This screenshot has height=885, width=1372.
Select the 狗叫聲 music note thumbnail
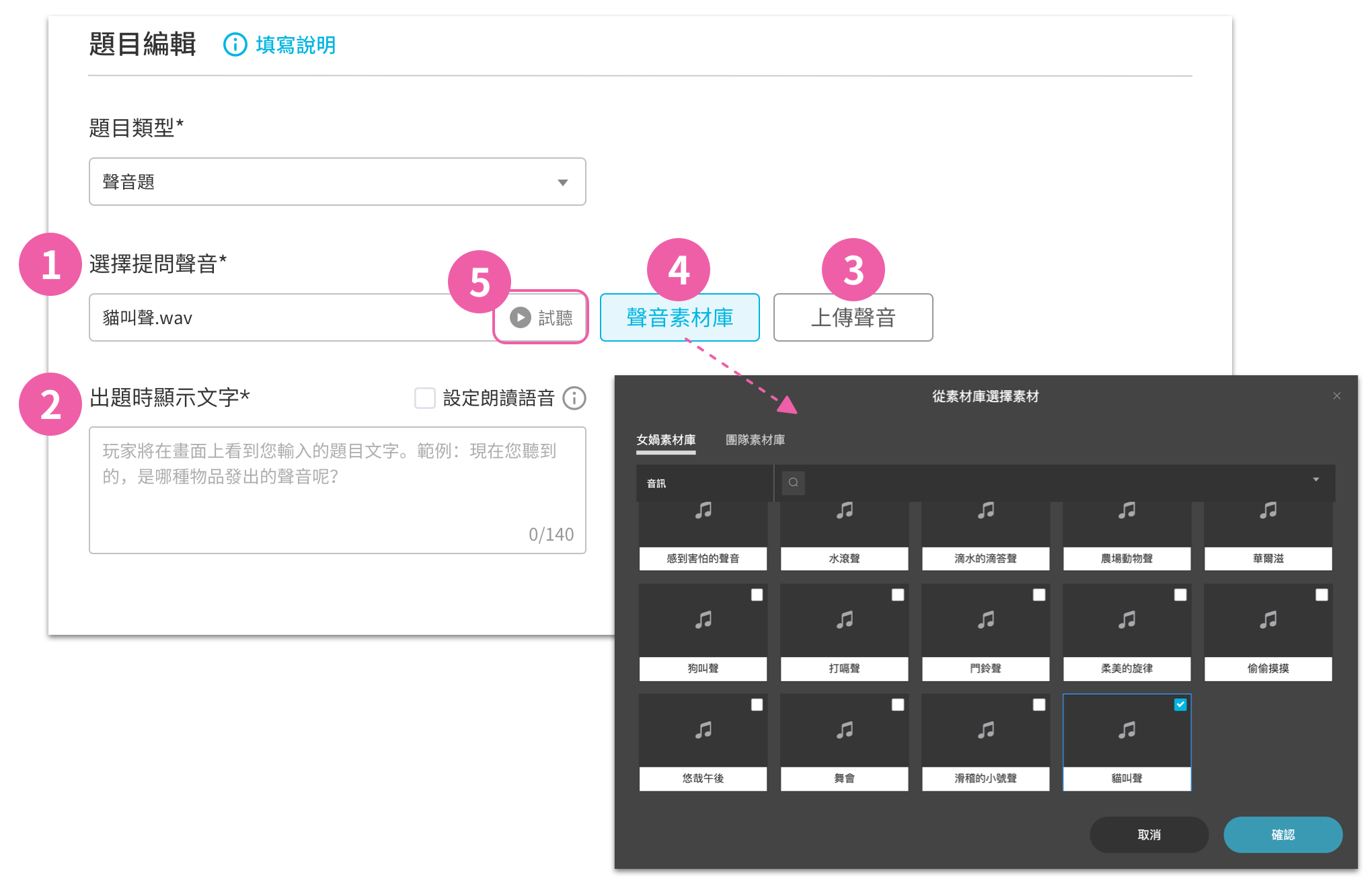pyautogui.click(x=703, y=619)
